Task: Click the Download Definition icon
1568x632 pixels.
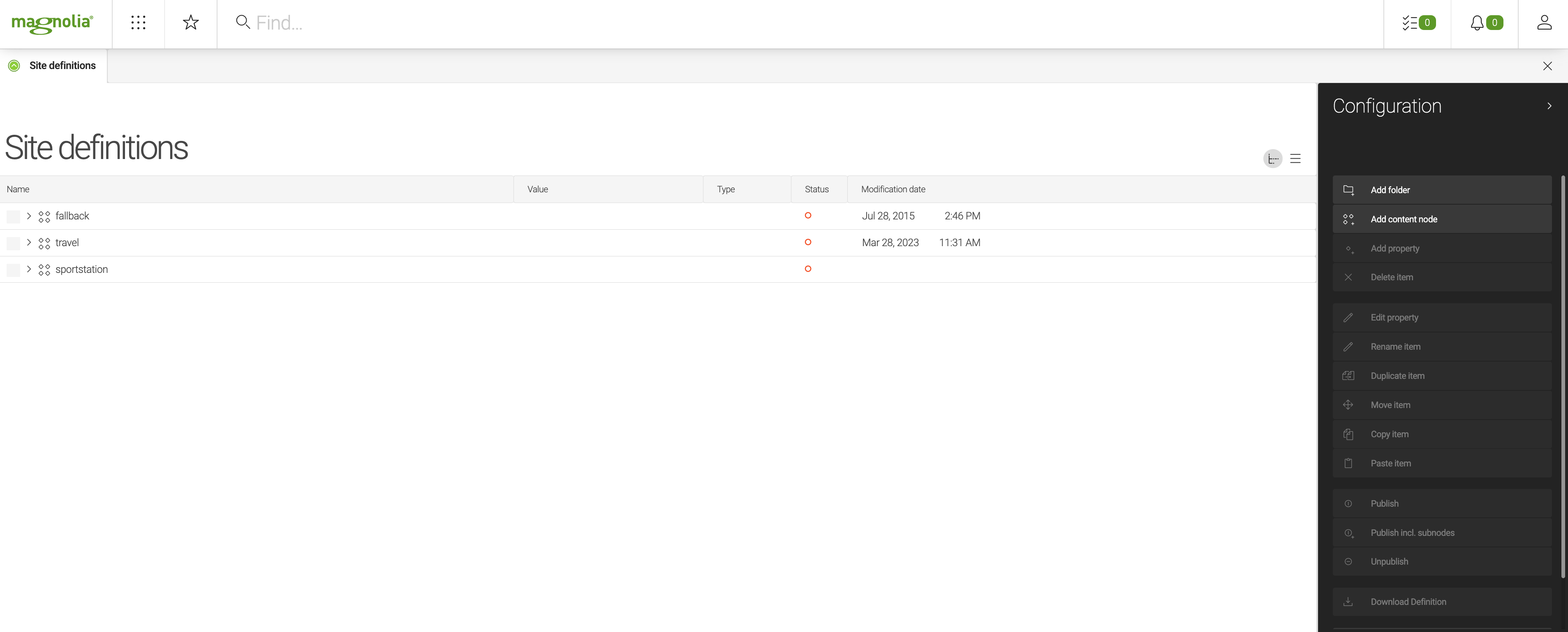Action: [x=1349, y=602]
